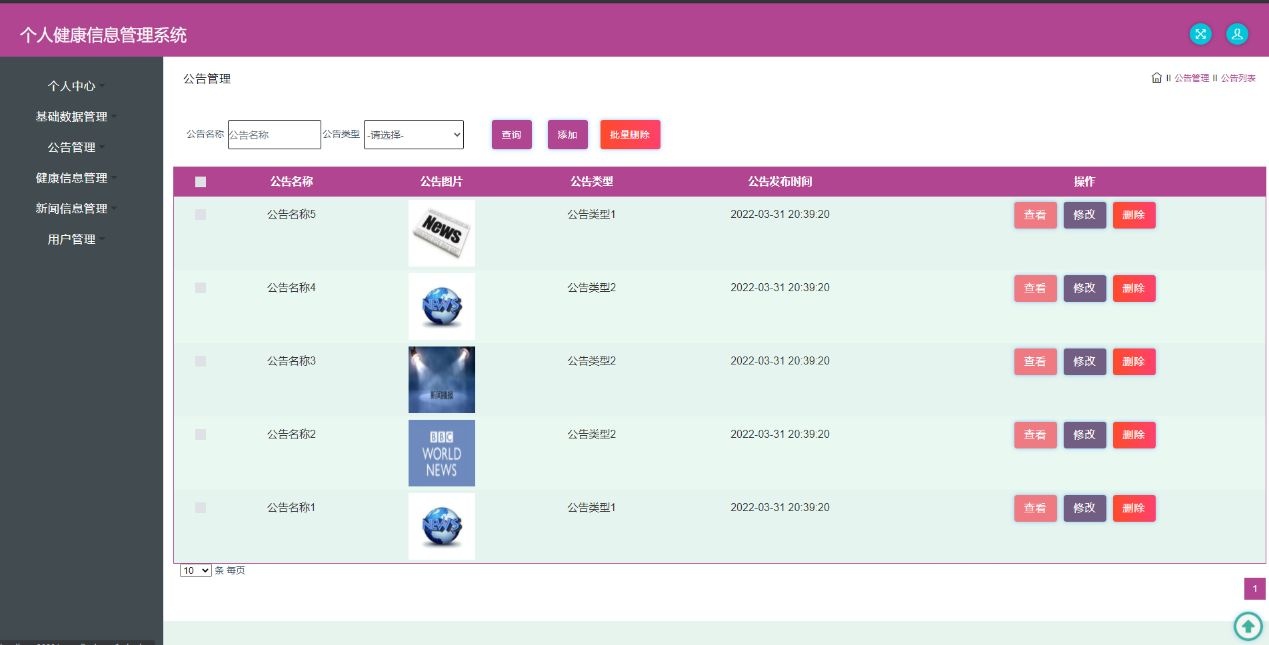Click 修改 for 公告名称3

click(x=1085, y=362)
